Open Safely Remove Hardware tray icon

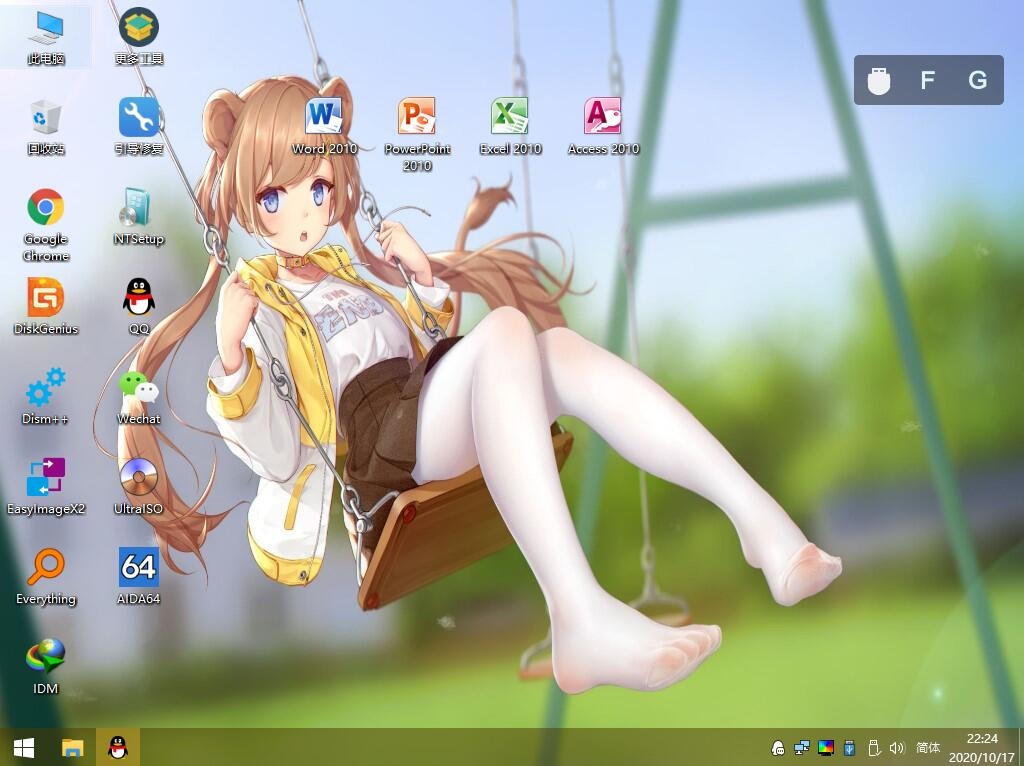[x=874, y=748]
